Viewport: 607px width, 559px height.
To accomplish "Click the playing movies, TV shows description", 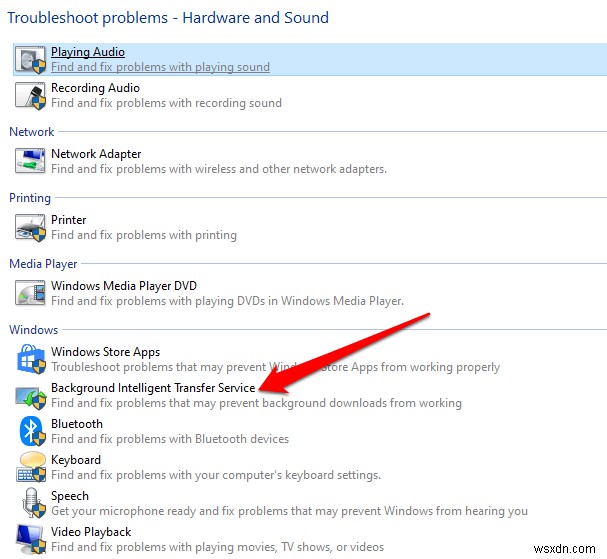I will [x=218, y=547].
